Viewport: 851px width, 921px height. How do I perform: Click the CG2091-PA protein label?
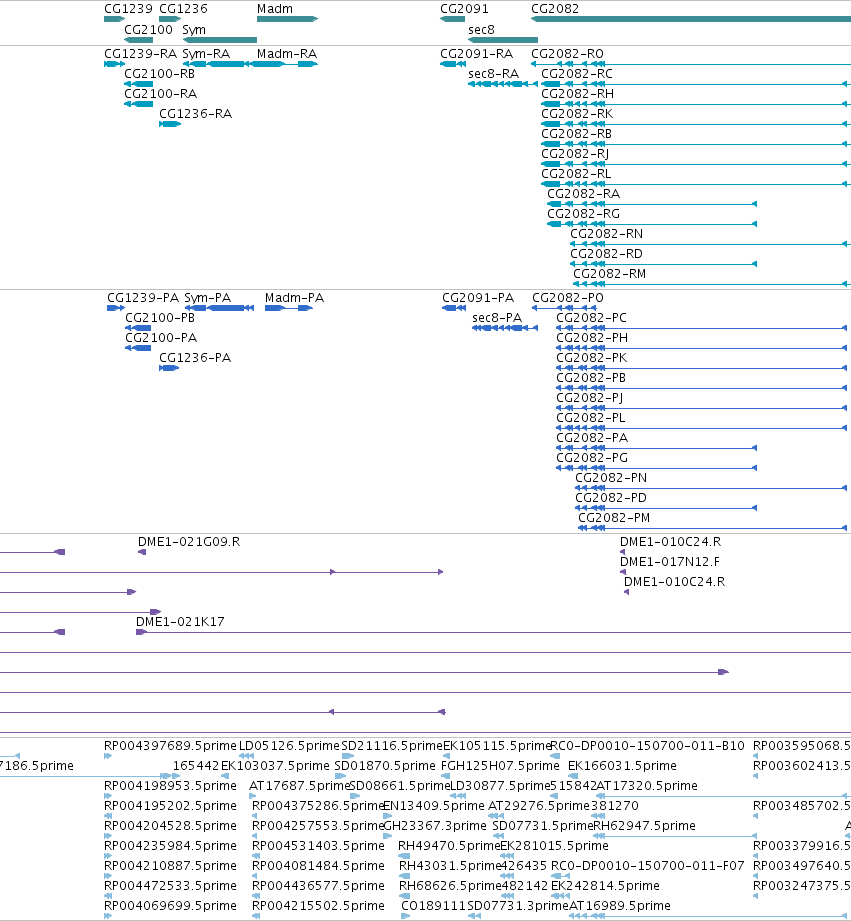478,298
